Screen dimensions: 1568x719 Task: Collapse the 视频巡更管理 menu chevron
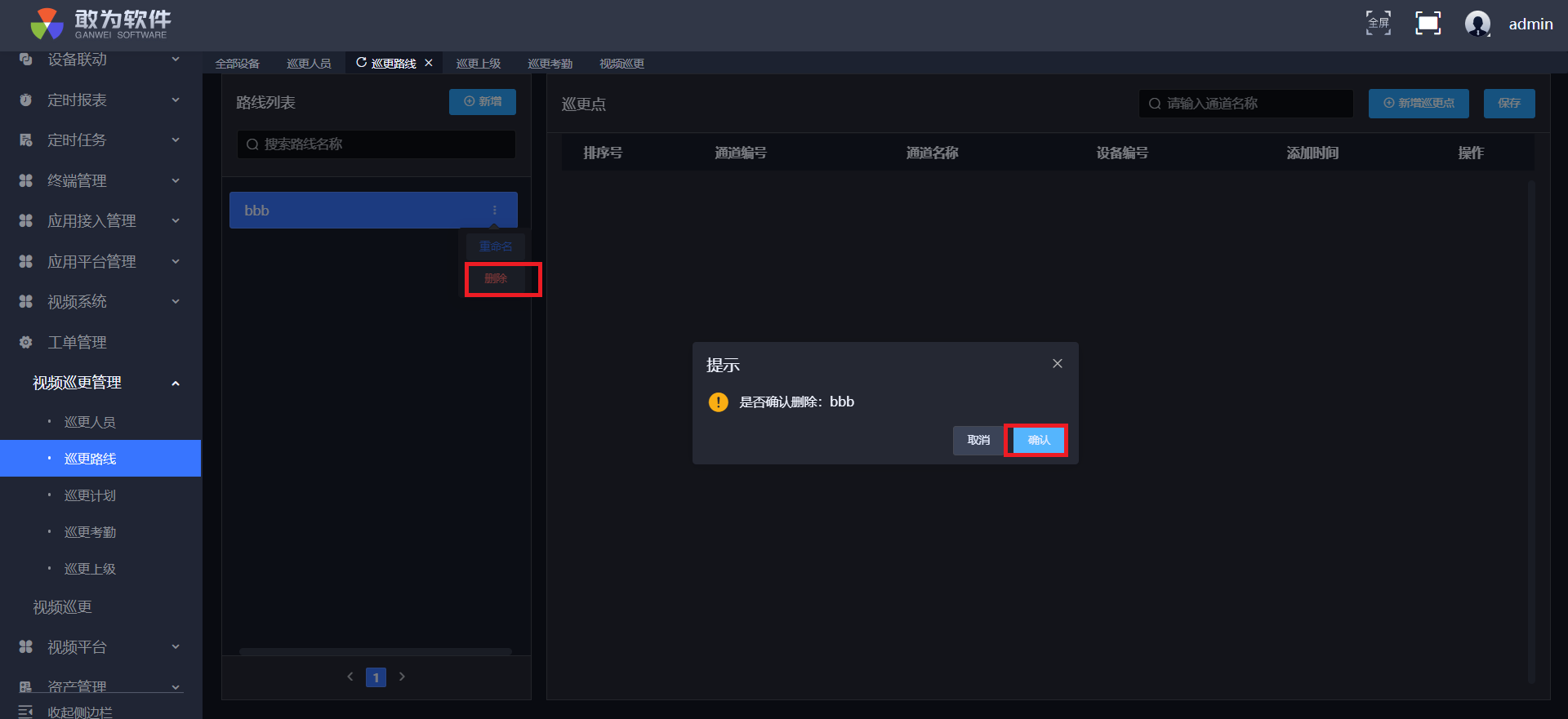[176, 383]
